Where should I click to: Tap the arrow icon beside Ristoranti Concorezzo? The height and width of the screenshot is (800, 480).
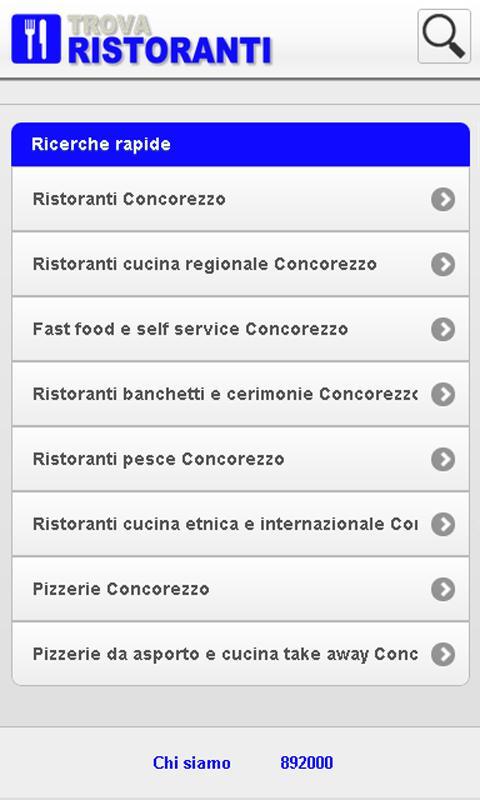click(443, 199)
